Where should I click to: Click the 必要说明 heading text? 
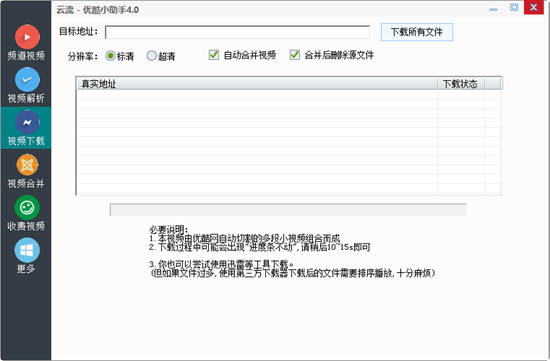(169, 230)
